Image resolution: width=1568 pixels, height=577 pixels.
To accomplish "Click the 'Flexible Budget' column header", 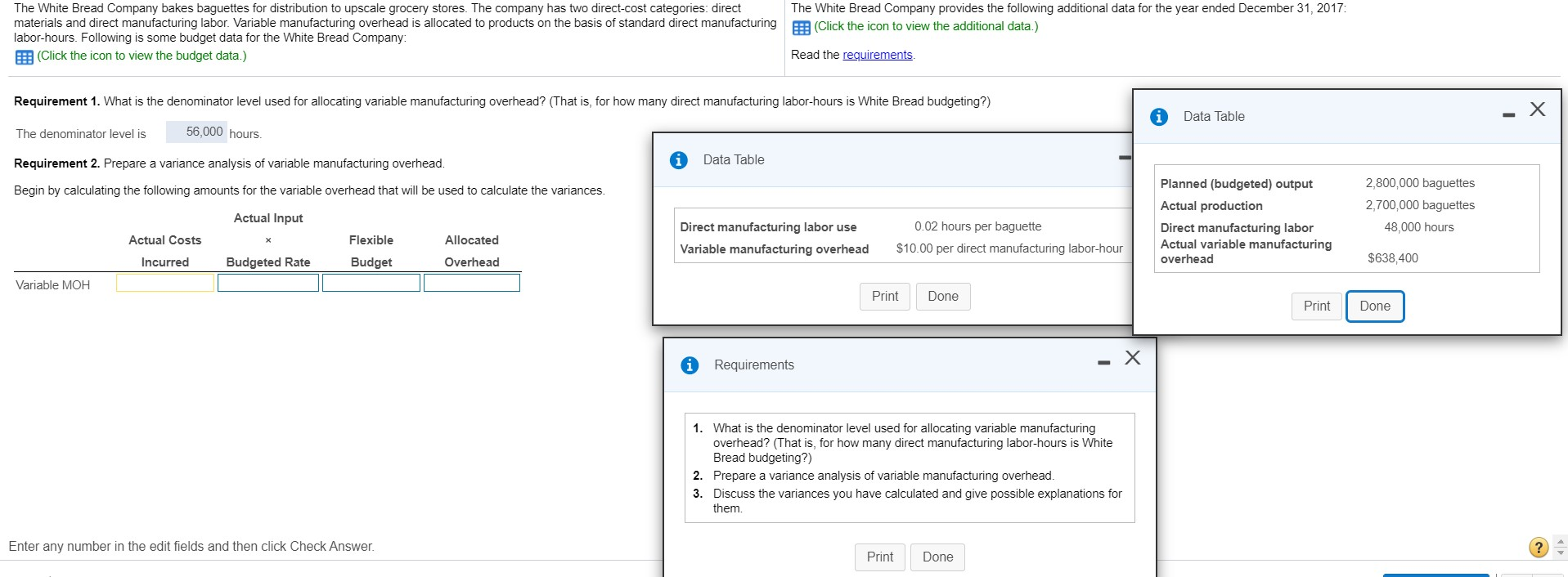I will click(x=371, y=251).
